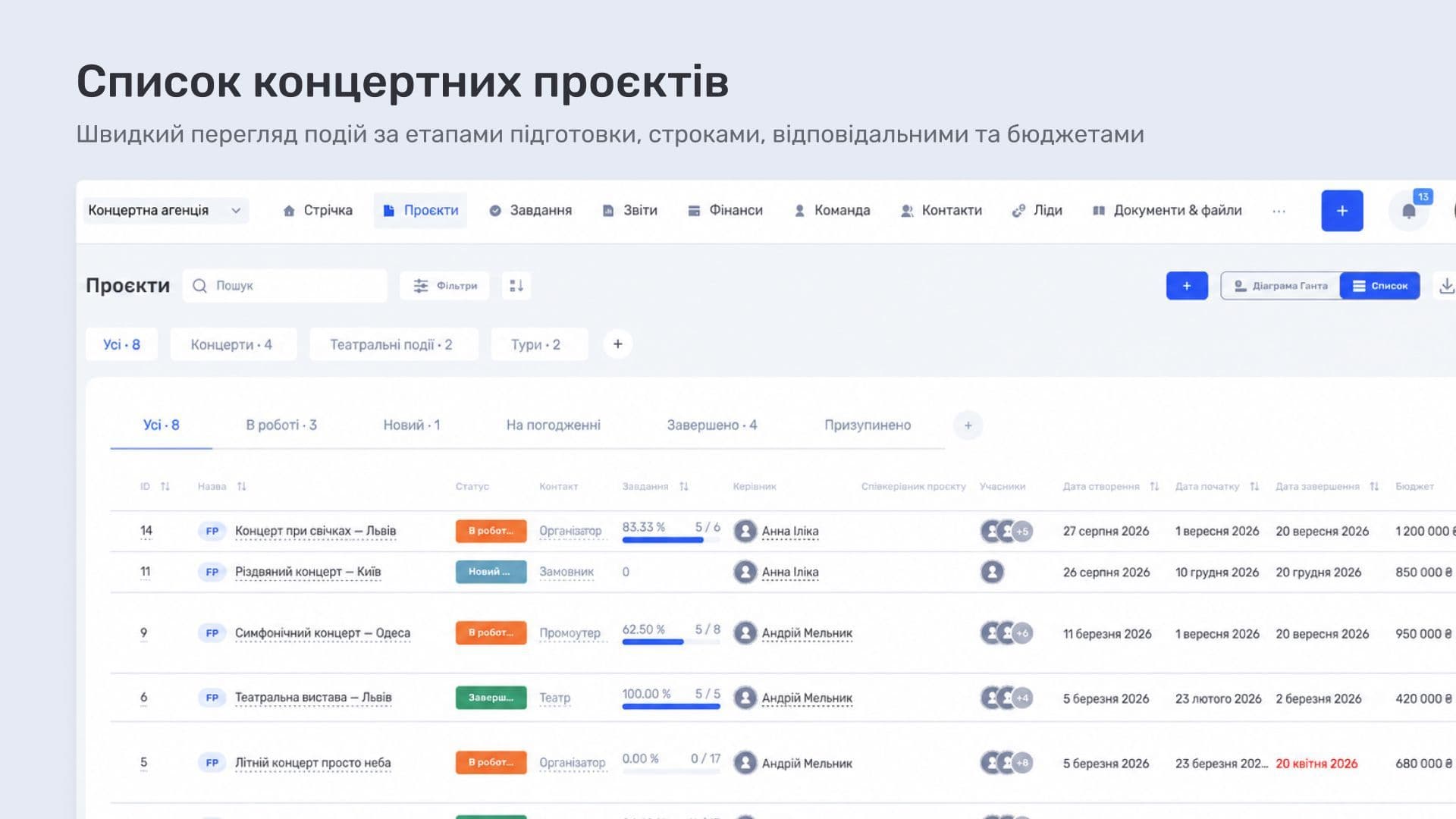Open status badge Заверш... for Театральна вистава

(491, 698)
